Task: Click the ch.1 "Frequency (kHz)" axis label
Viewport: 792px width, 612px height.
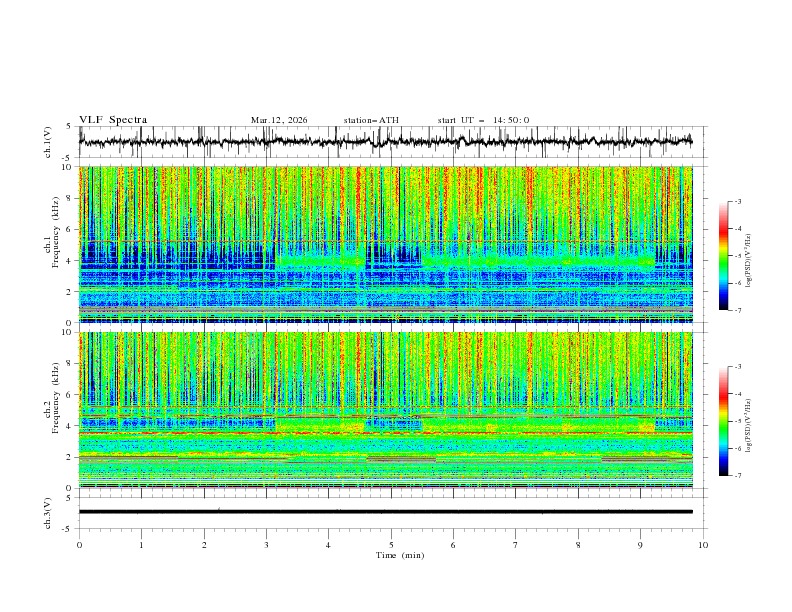Action: pyautogui.click(x=55, y=233)
